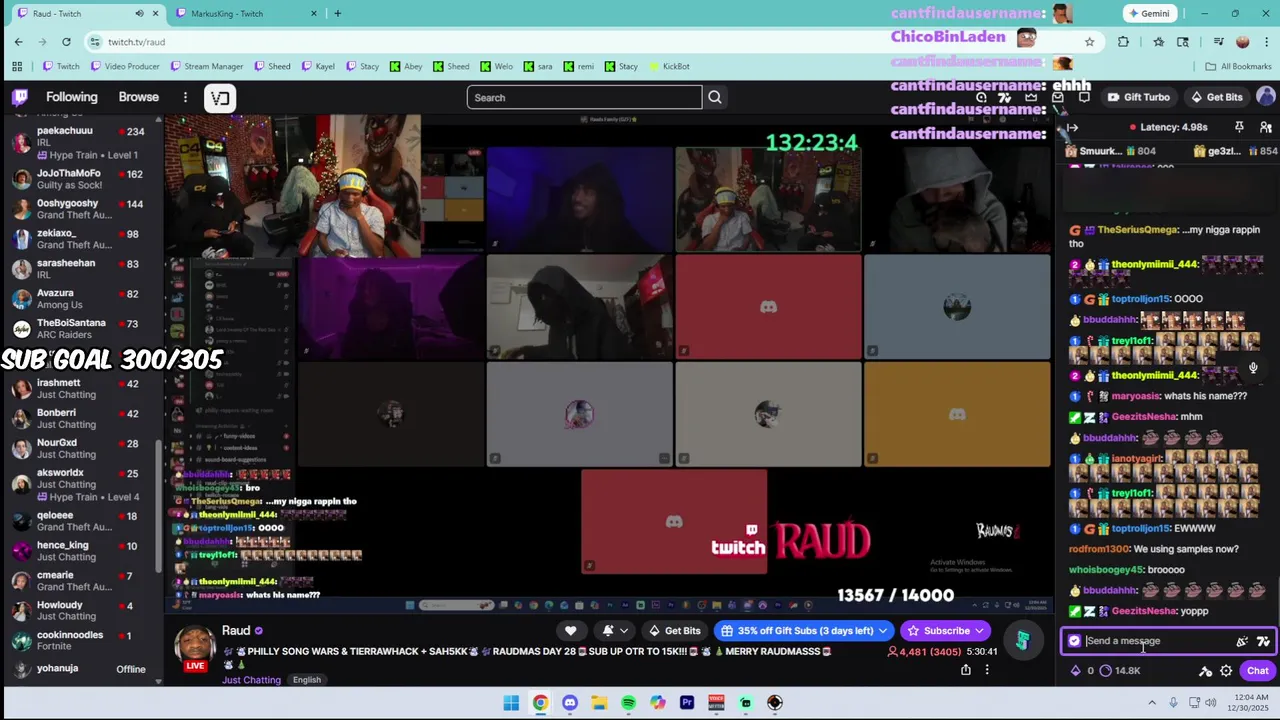Open the moderator tools sword icon
The height and width of the screenshot is (720, 1280).
click(x=1205, y=671)
